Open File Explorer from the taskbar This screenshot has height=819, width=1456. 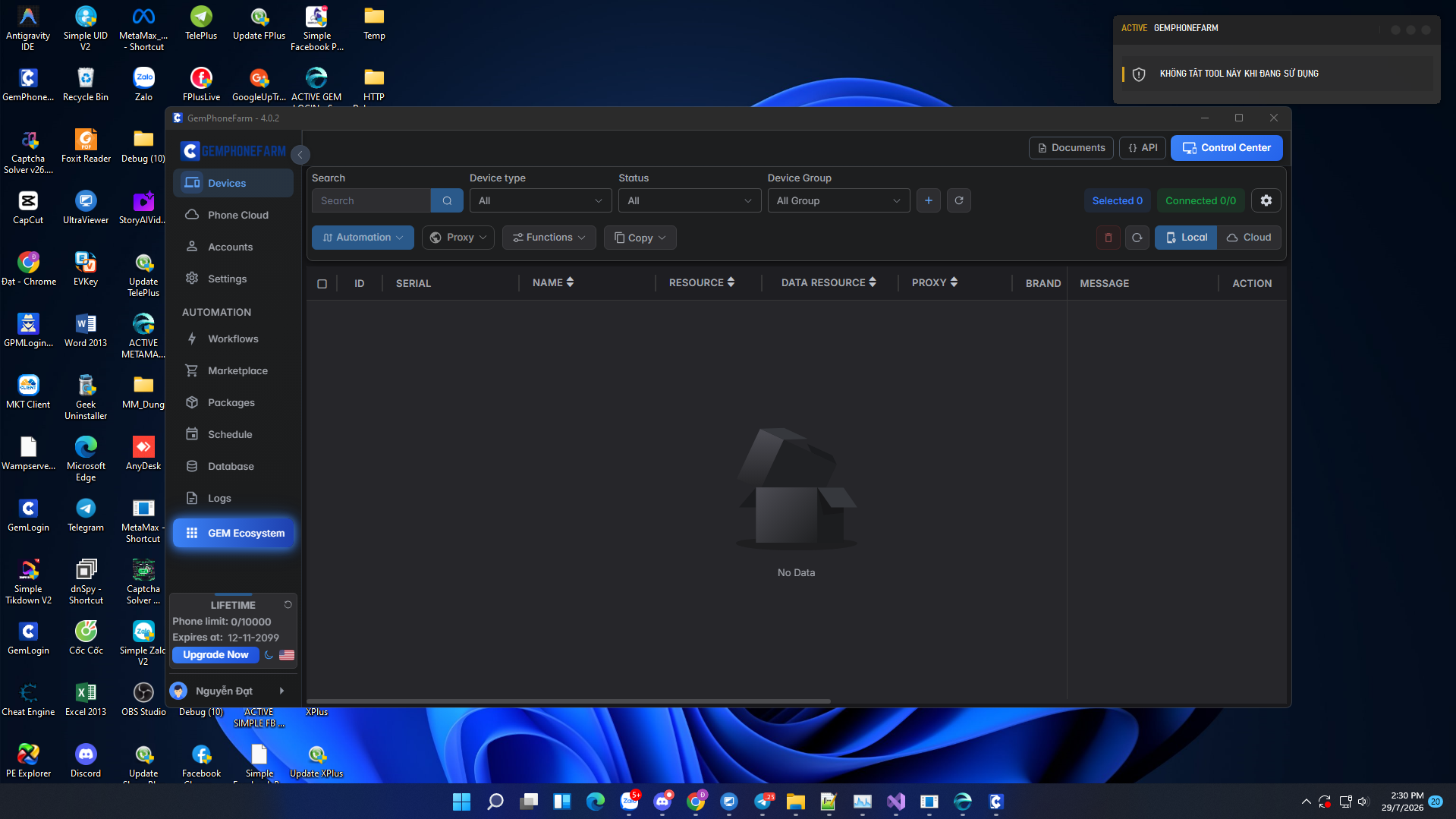point(796,802)
